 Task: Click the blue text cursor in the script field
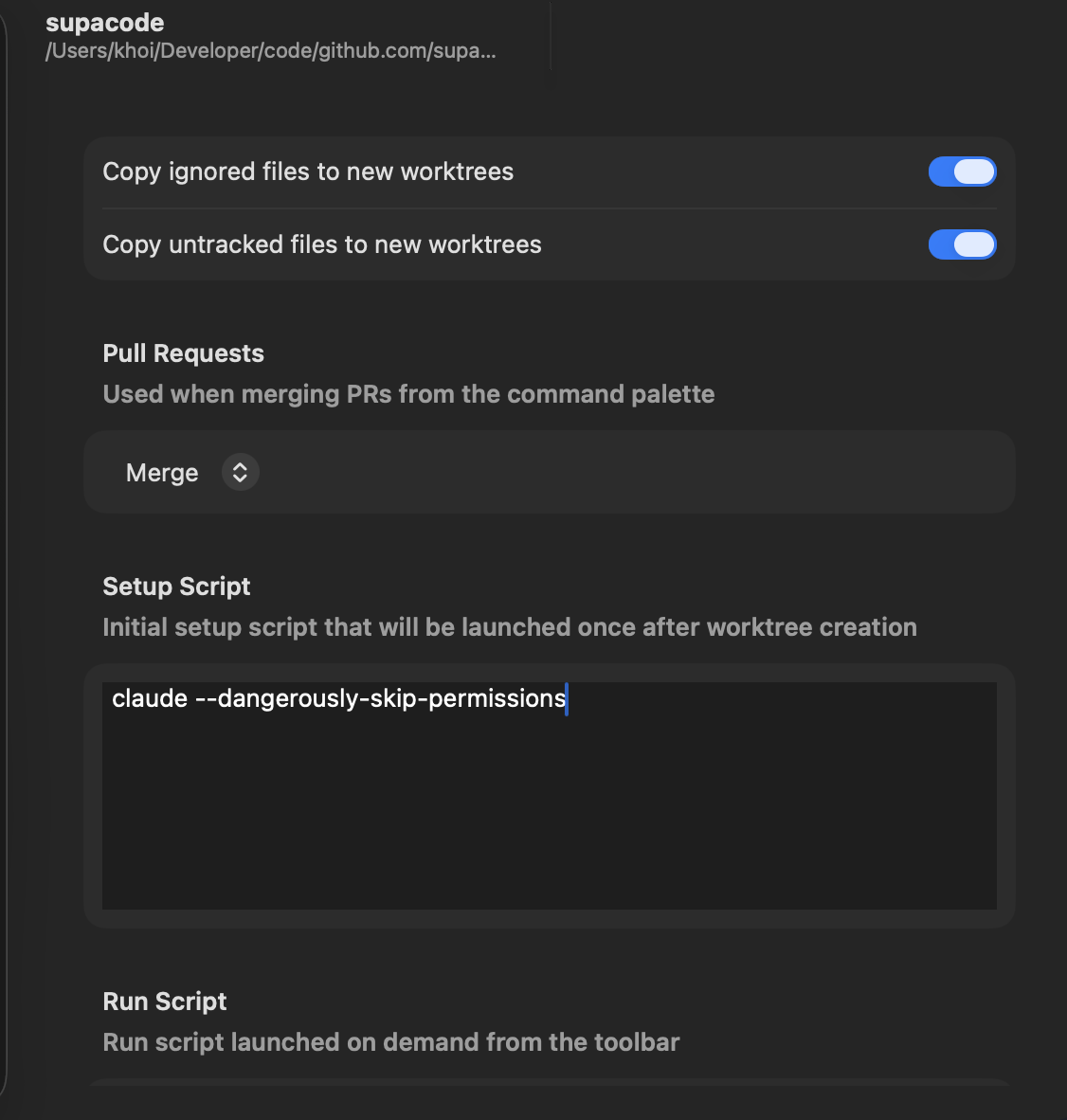coord(568,699)
